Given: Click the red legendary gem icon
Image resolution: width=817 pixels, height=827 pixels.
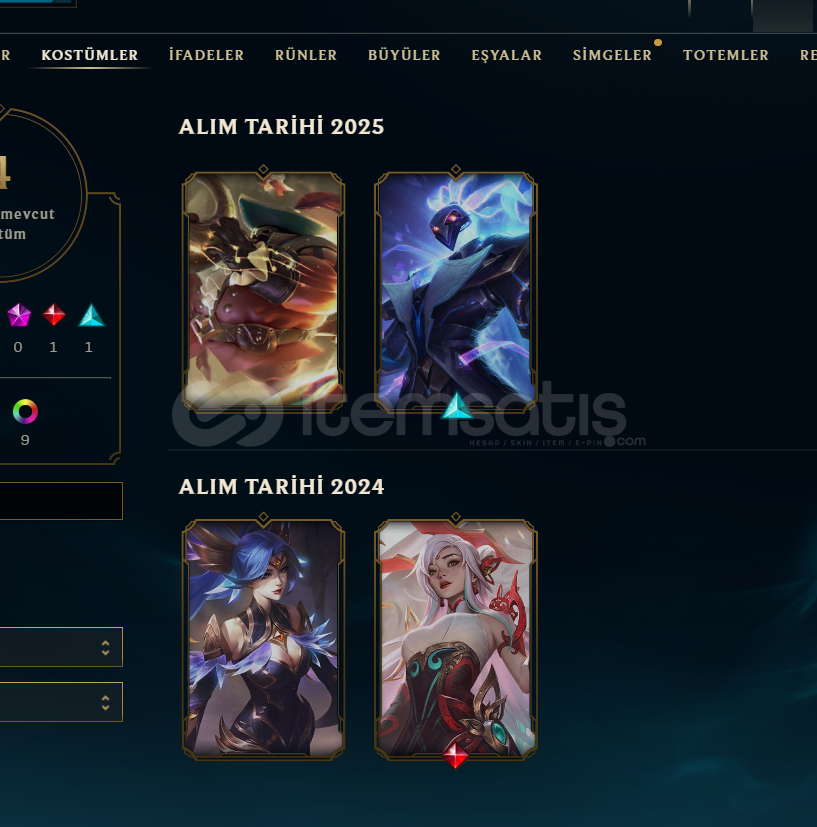Looking at the screenshot, I should [x=54, y=315].
